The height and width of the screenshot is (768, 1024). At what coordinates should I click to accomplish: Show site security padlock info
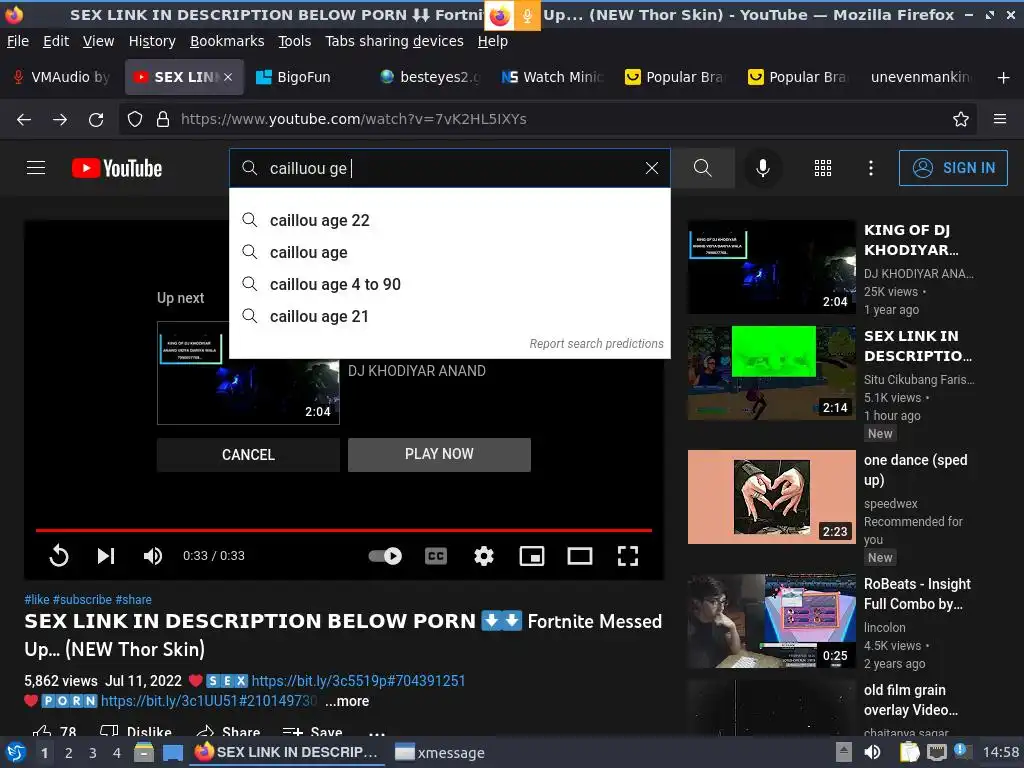point(163,120)
